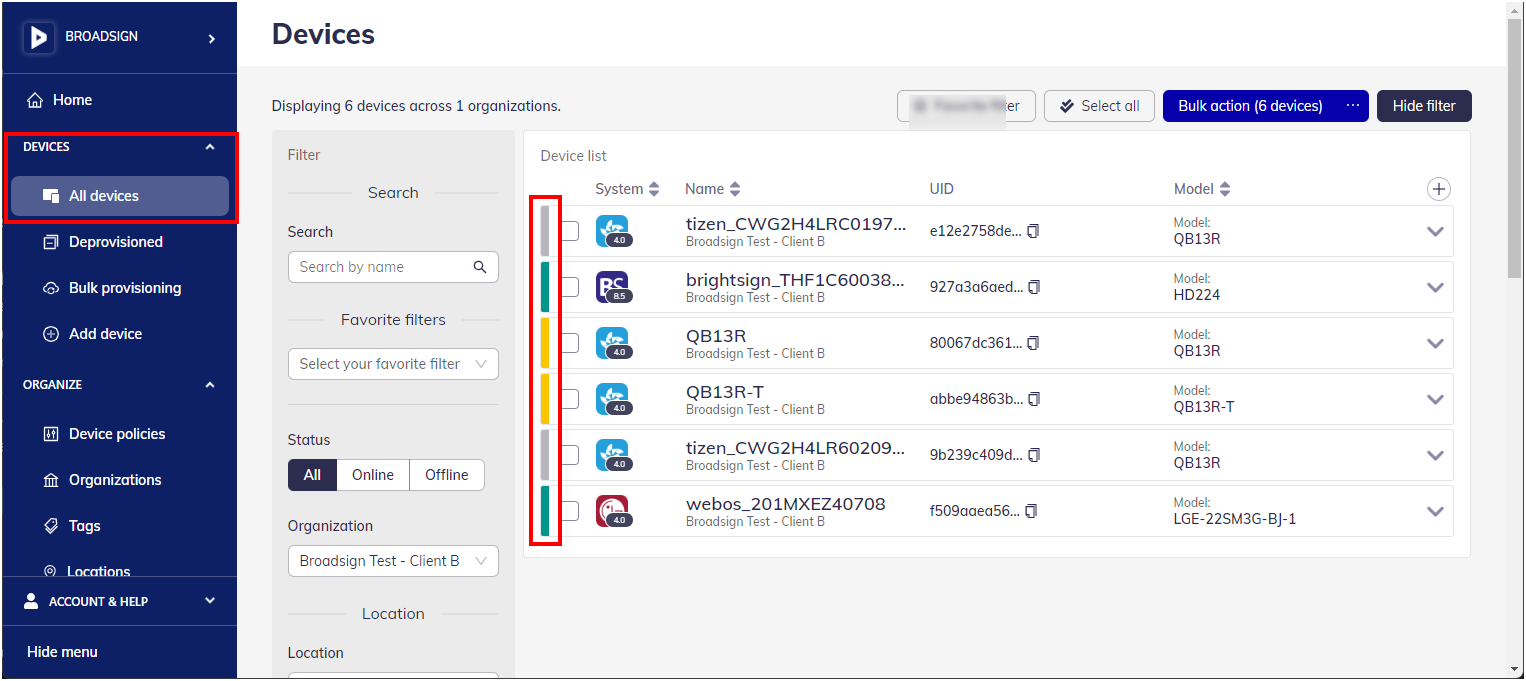
Task: Click Hide filter button
Action: click(x=1424, y=106)
